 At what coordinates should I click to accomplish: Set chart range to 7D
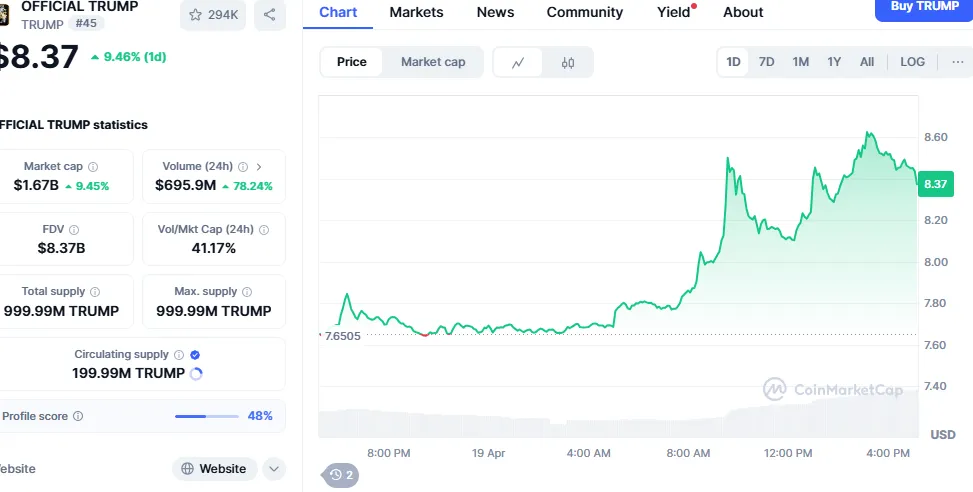tap(766, 62)
